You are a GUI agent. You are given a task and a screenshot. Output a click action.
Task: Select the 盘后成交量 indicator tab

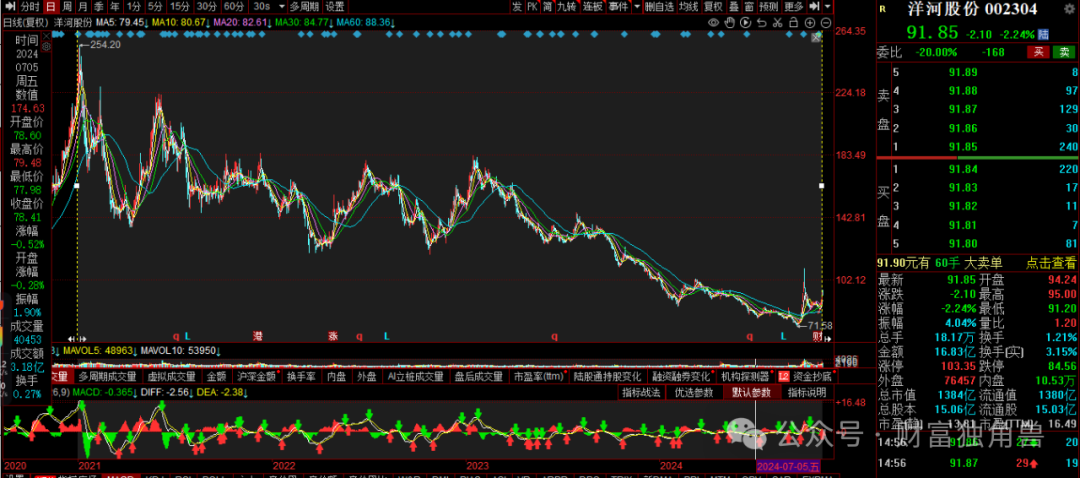pos(479,377)
